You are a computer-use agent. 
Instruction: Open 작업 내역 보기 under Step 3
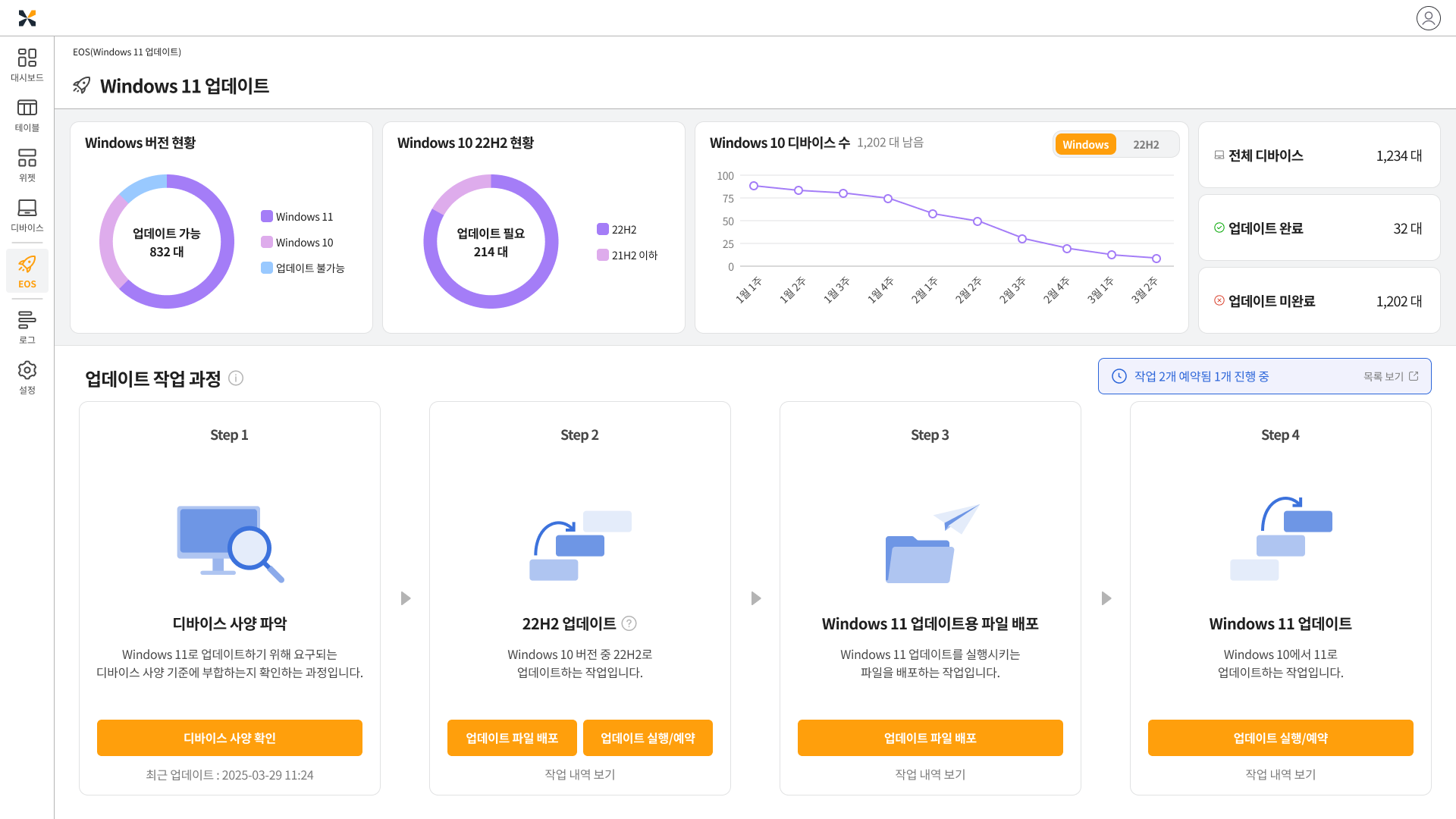[930, 774]
